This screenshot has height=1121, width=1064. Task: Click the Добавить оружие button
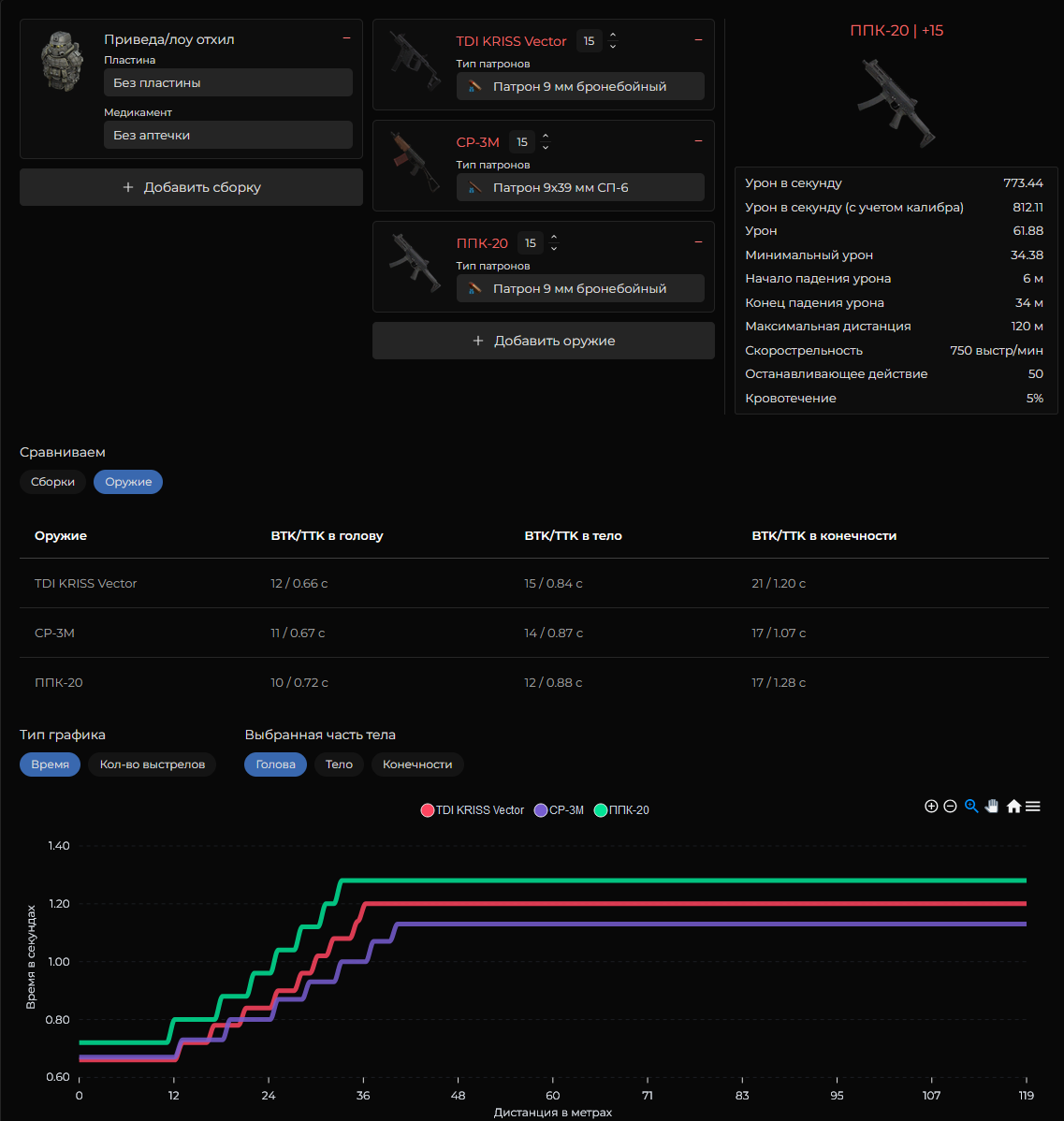(x=544, y=341)
